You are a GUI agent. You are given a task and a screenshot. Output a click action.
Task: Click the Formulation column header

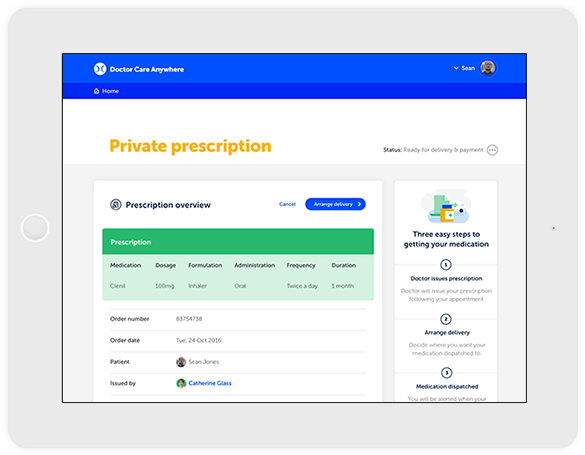point(205,265)
